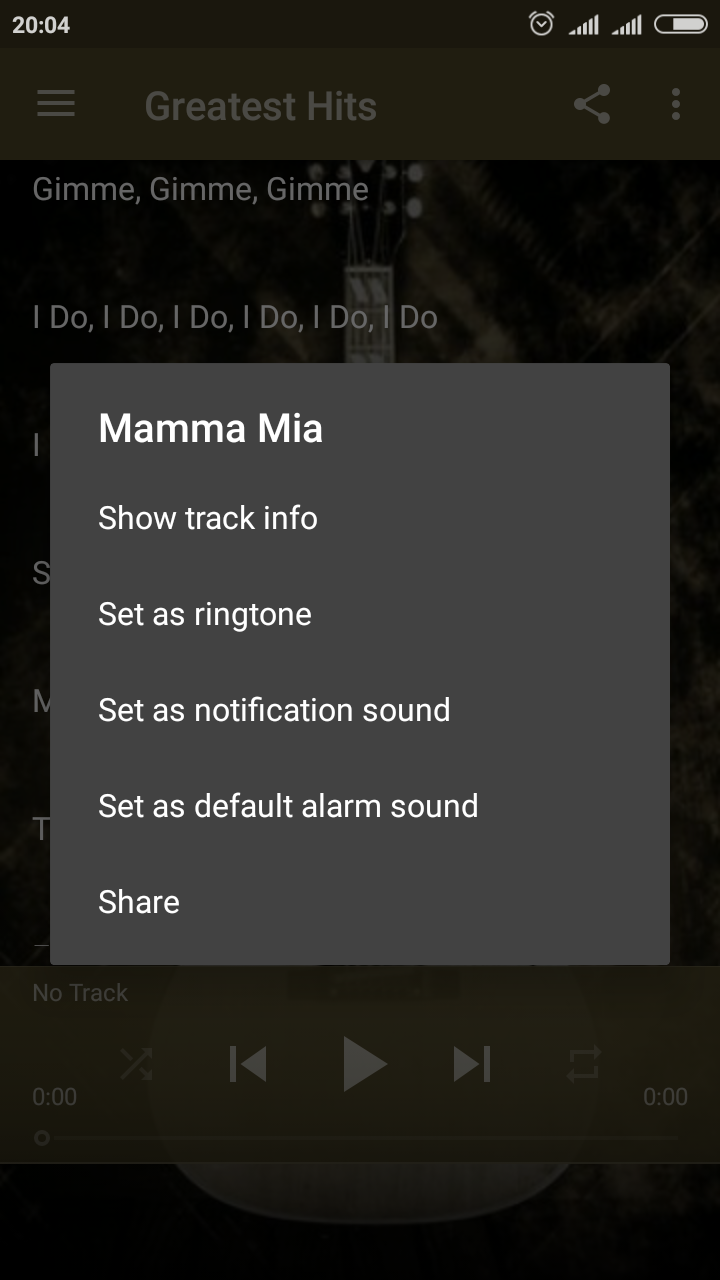Choose Set as notification sound
Screen dimensions: 720x1280
[274, 710]
